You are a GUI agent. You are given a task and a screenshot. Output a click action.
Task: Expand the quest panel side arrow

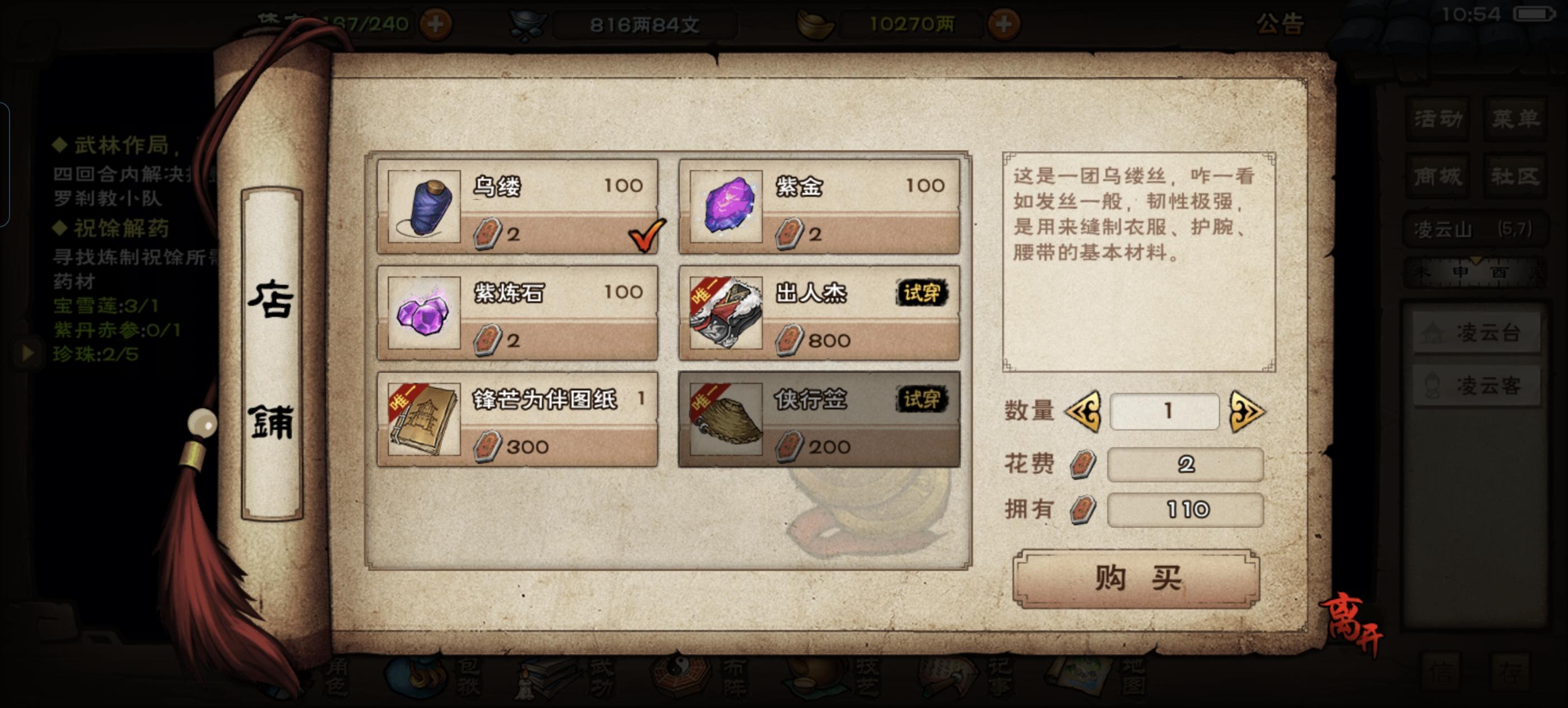pyautogui.click(x=27, y=352)
